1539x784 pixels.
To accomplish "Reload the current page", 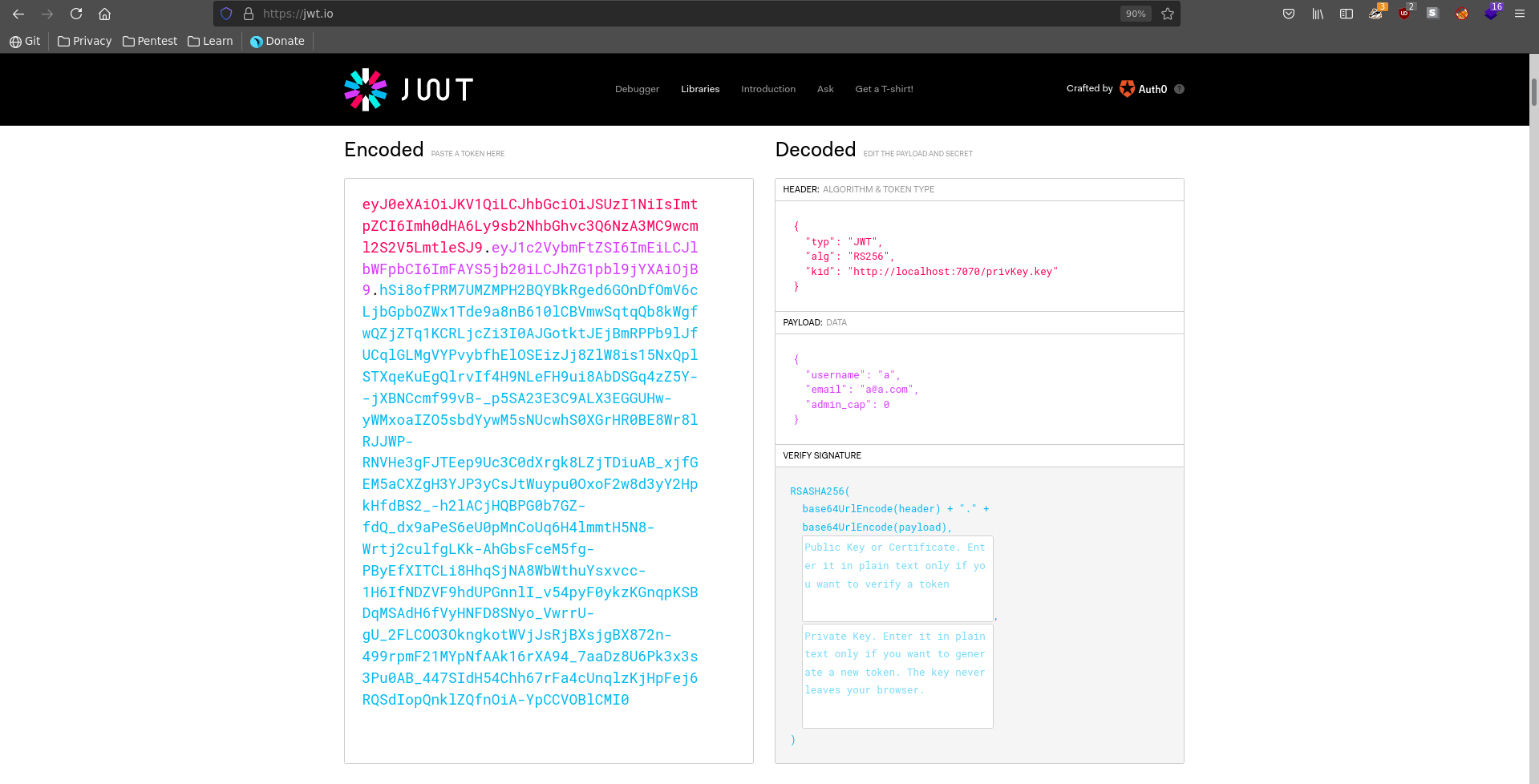I will pos(76,14).
